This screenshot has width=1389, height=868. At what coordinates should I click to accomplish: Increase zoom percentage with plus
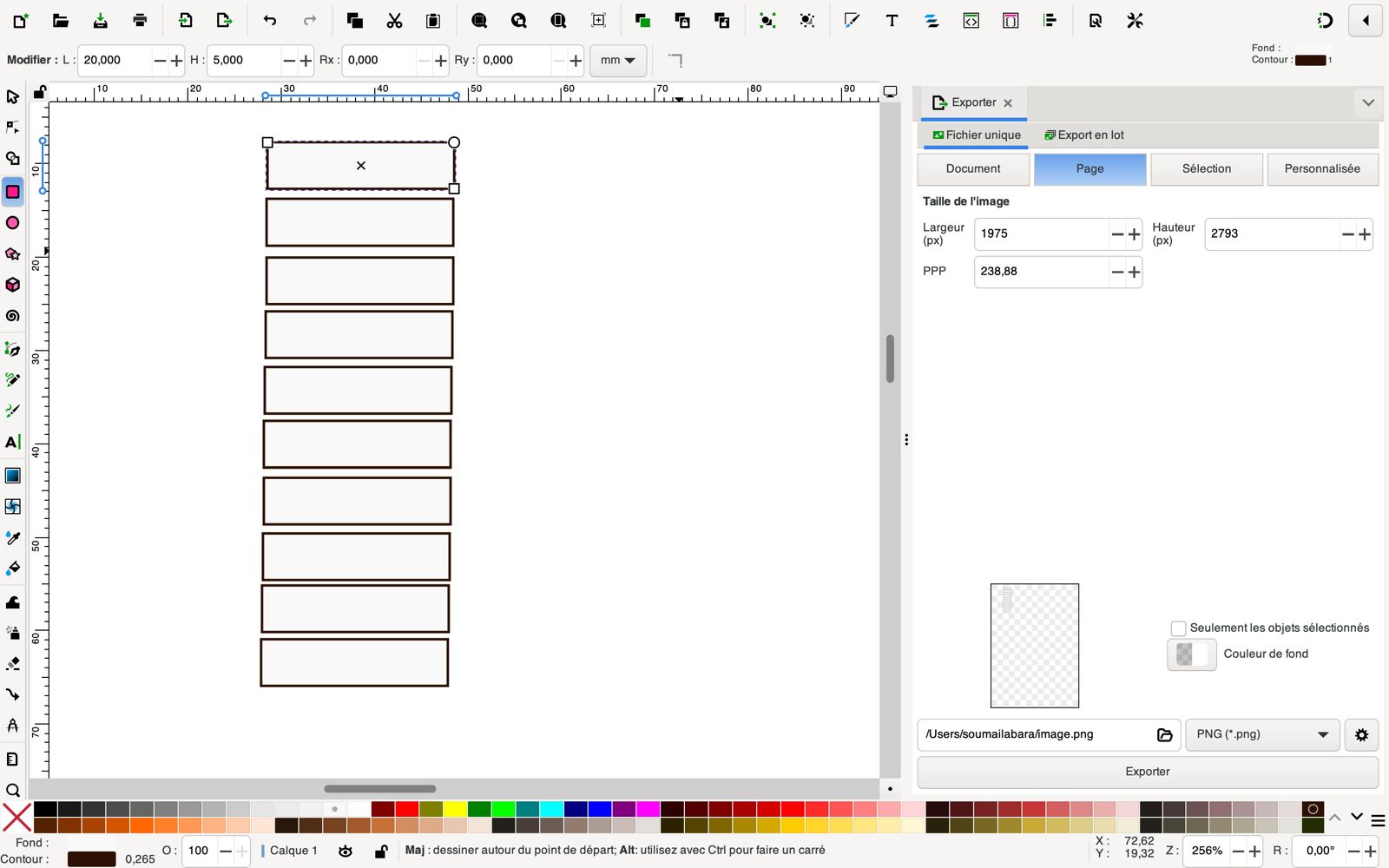[1254, 852]
